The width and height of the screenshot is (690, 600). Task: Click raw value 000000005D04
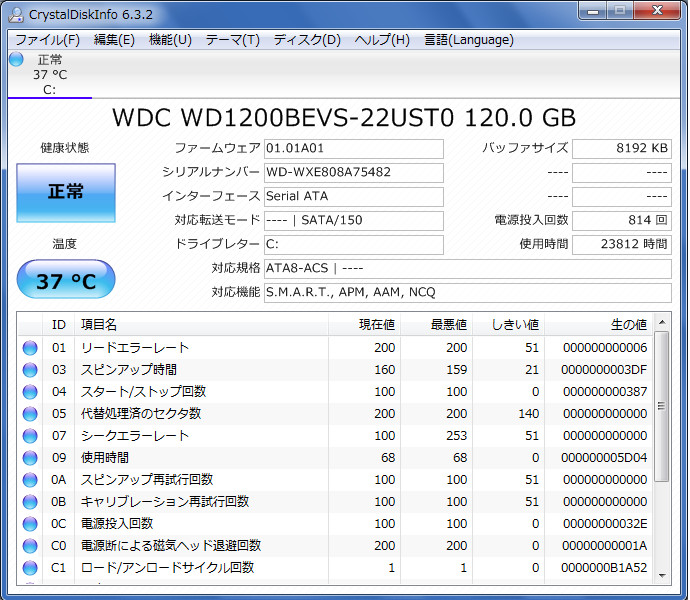[x=604, y=458]
